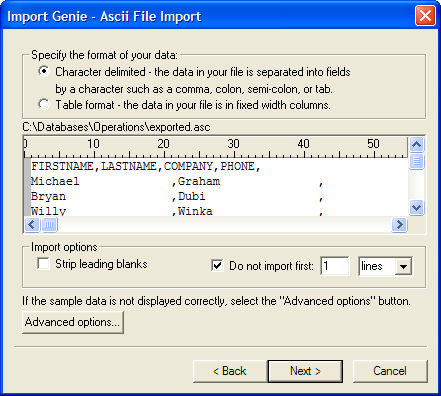
Task: Click the vertical scrollbar thumb in preview
Action: [x=417, y=161]
